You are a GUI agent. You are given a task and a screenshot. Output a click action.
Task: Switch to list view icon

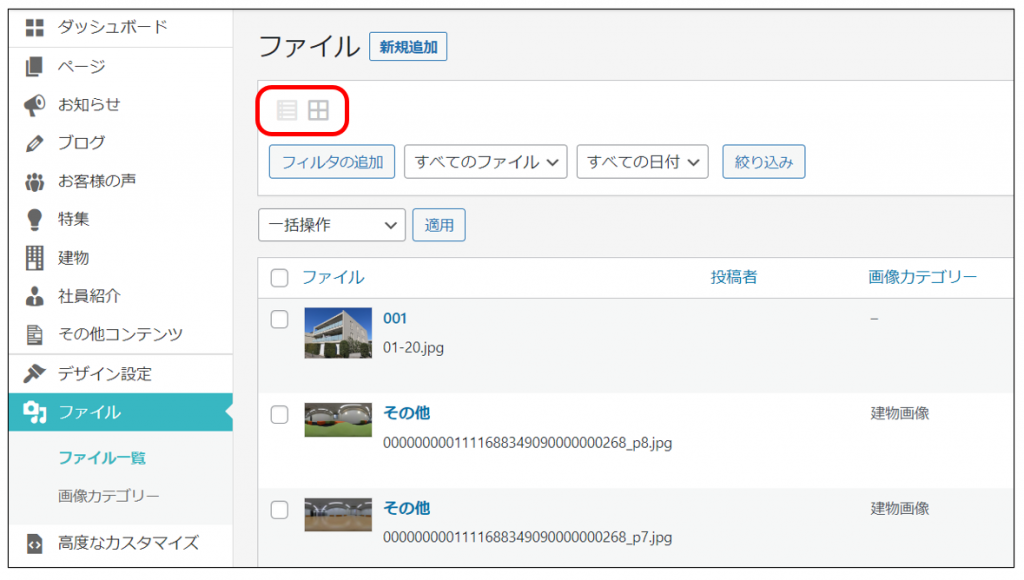[287, 110]
